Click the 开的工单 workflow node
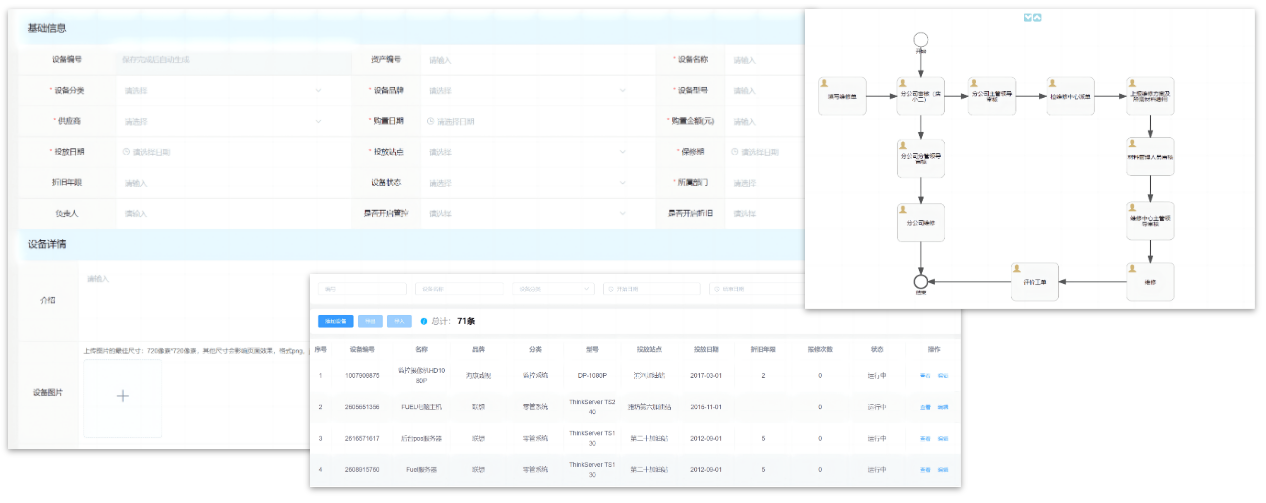This screenshot has width=1266, height=503. click(1034, 282)
